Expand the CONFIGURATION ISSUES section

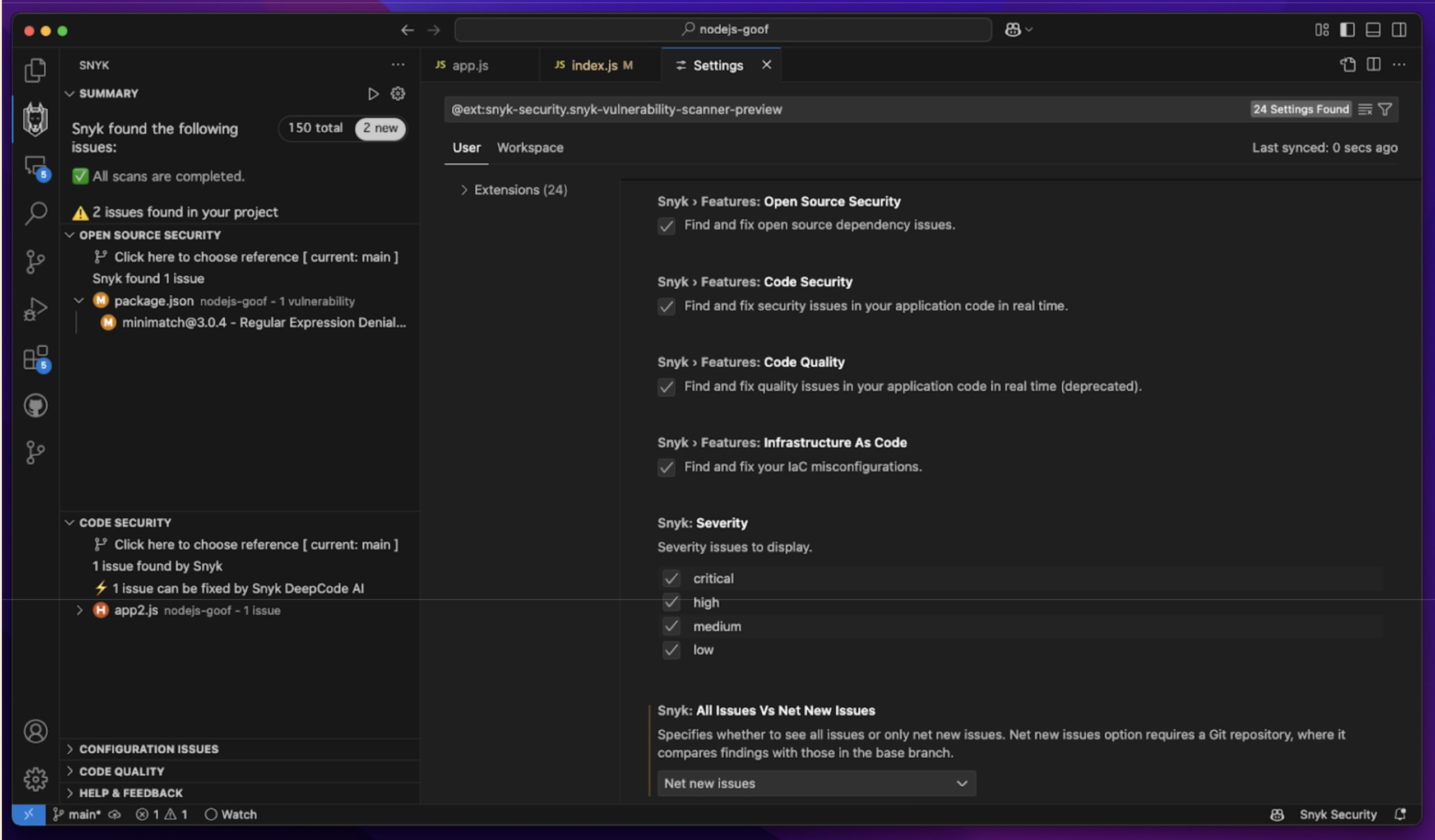(x=70, y=749)
